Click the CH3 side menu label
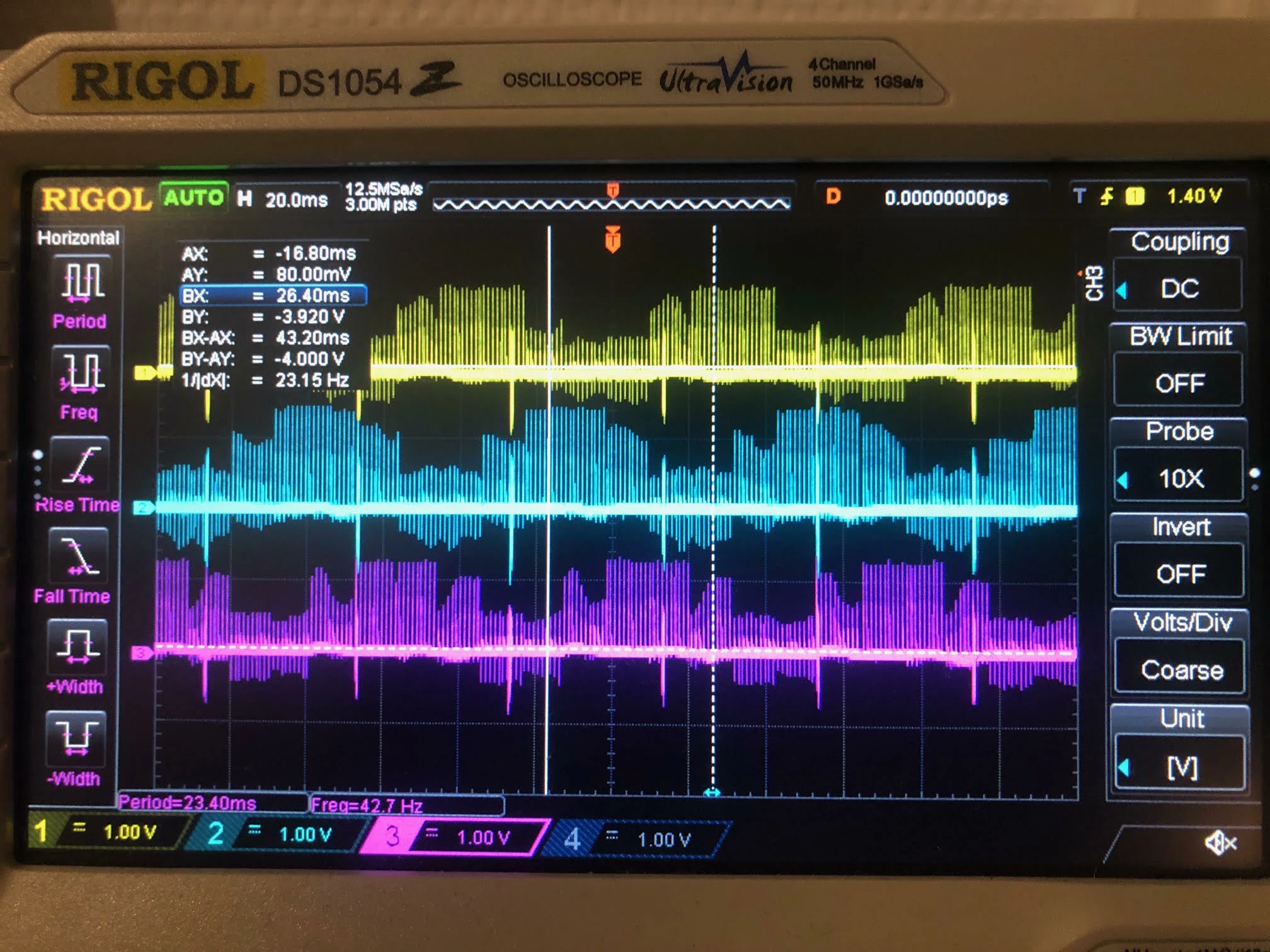The width and height of the screenshot is (1270, 952). [x=1094, y=284]
